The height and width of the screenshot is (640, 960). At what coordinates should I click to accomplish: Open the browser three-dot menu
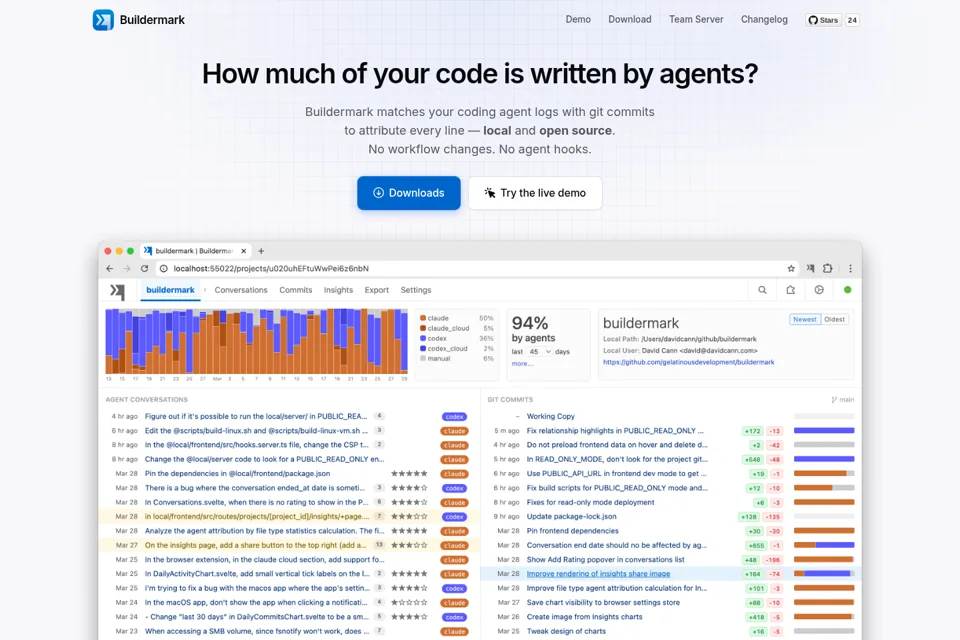[x=850, y=268]
